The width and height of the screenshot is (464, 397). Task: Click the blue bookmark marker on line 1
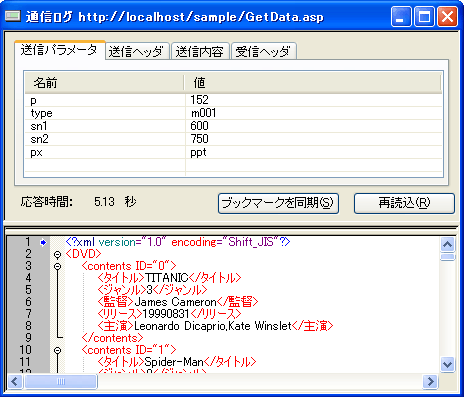43,242
